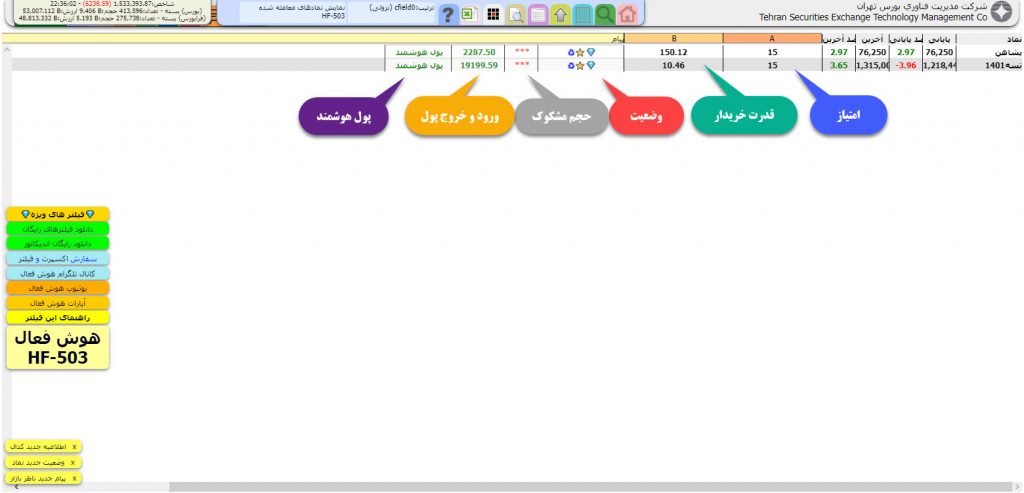
Task: Click the 15 score in the تسه1401 row
Action: pyautogui.click(x=772, y=65)
